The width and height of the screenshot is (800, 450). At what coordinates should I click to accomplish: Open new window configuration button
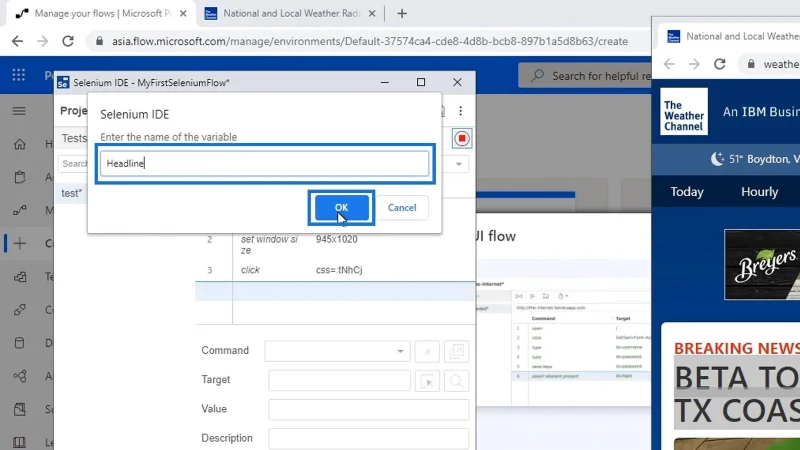coord(457,351)
